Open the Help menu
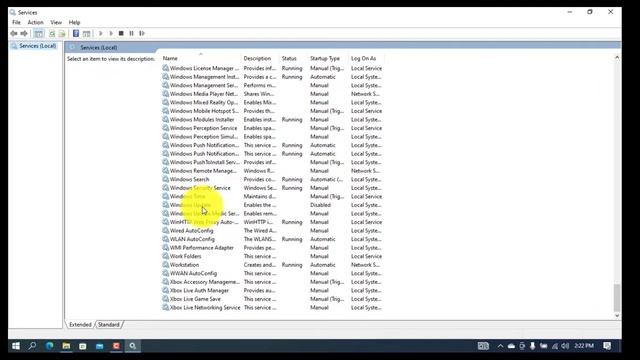 (x=74, y=22)
